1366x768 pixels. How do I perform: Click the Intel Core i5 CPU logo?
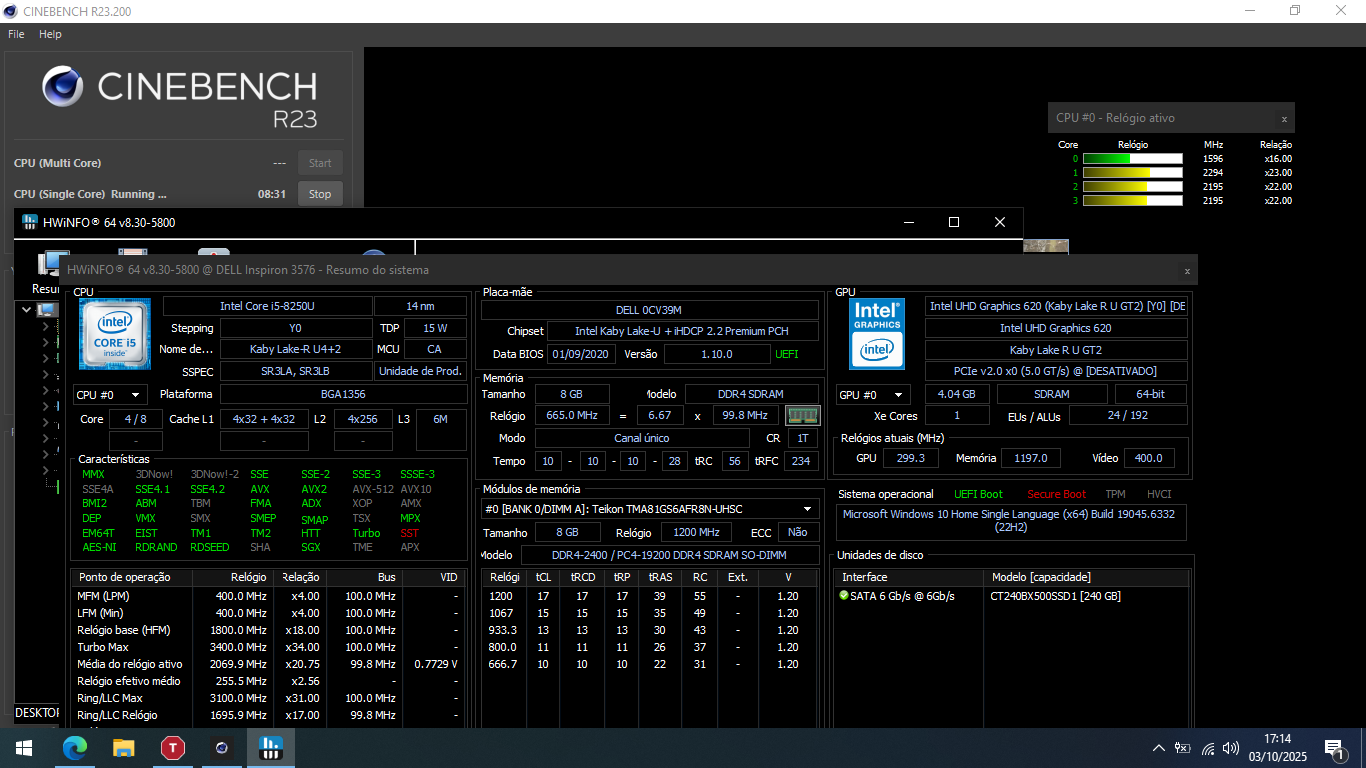coord(115,335)
